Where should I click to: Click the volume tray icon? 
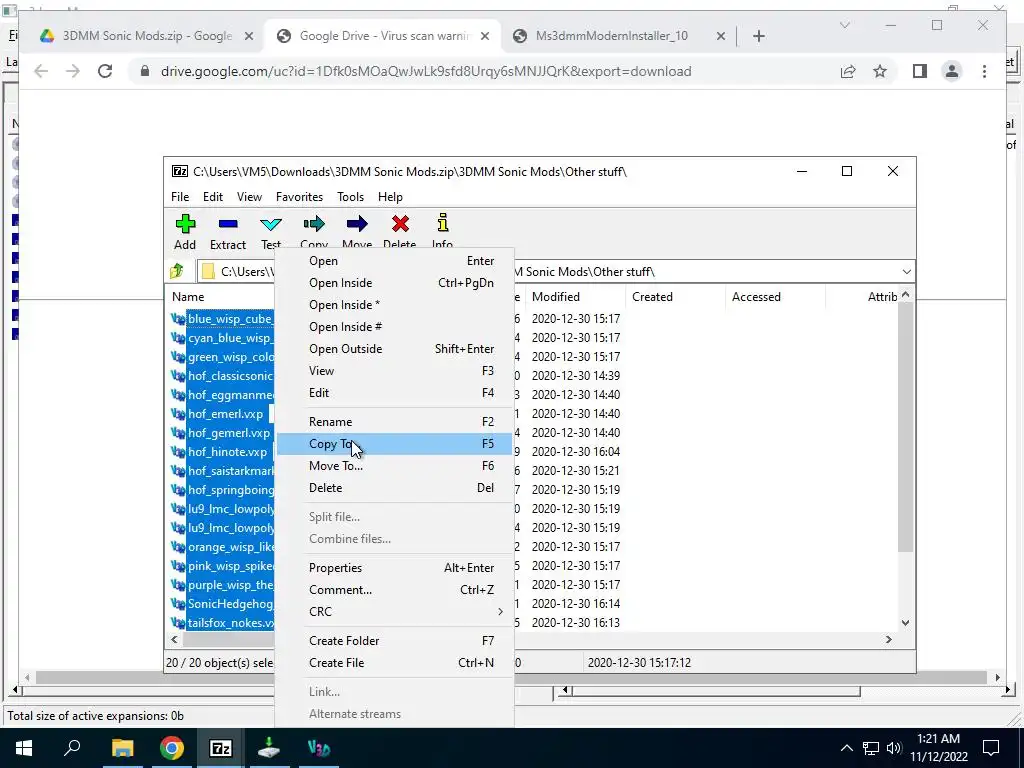(894, 748)
